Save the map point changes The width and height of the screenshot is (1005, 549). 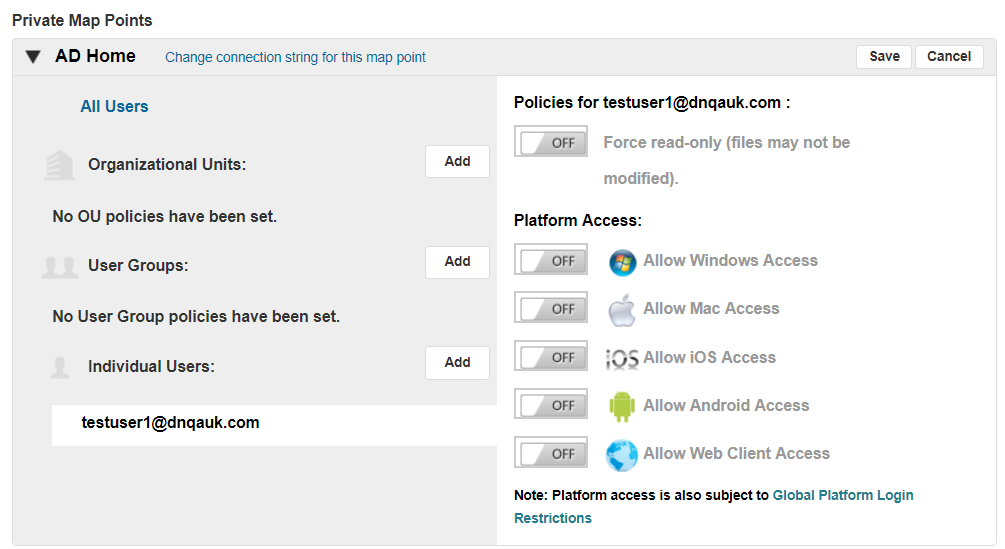pos(884,57)
